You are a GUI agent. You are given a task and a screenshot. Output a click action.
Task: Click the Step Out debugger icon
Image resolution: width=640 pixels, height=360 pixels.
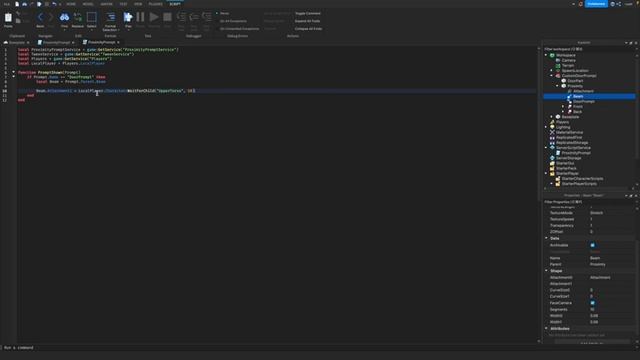207,17
